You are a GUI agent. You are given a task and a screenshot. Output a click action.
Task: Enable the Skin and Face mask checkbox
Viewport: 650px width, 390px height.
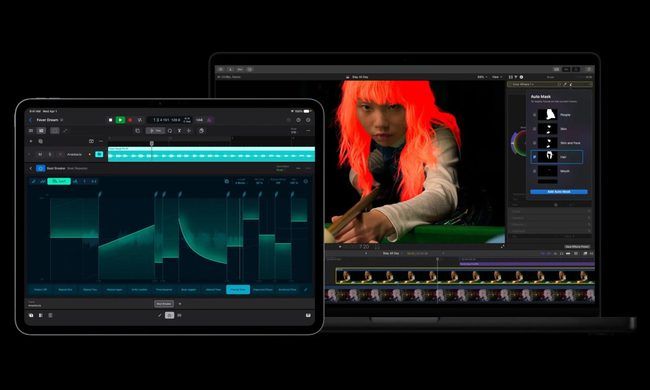(534, 143)
